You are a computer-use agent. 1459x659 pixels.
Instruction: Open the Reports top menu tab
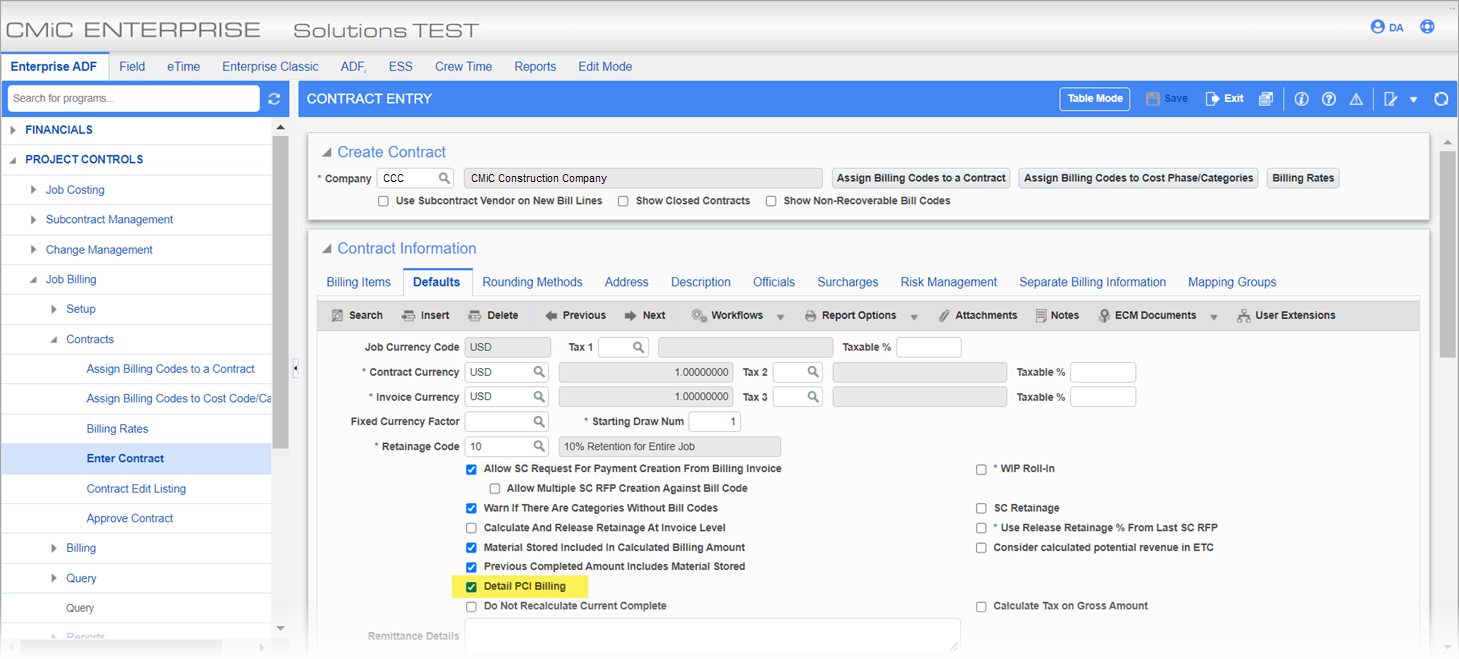(x=535, y=66)
